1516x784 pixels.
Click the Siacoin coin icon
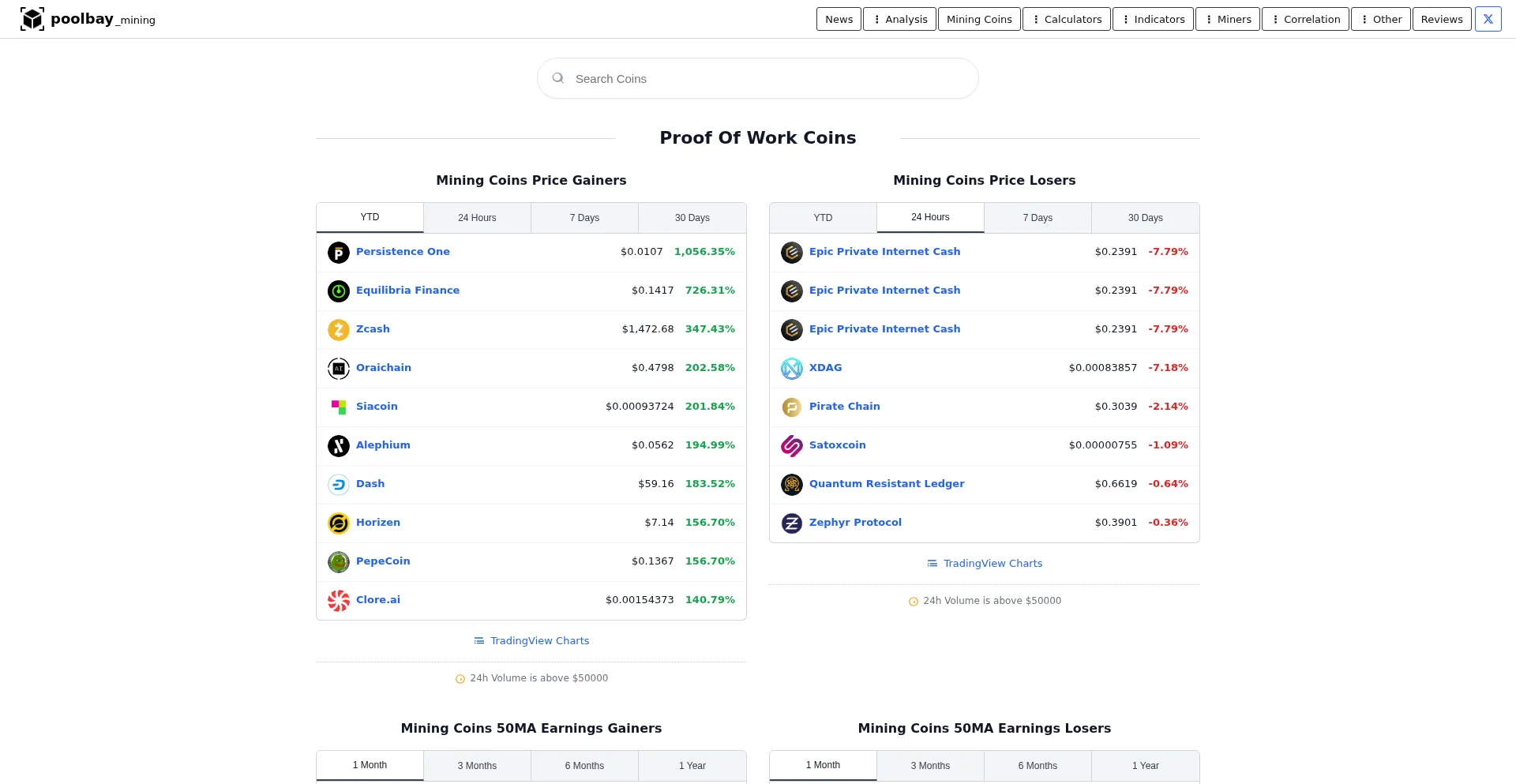pyautogui.click(x=339, y=407)
